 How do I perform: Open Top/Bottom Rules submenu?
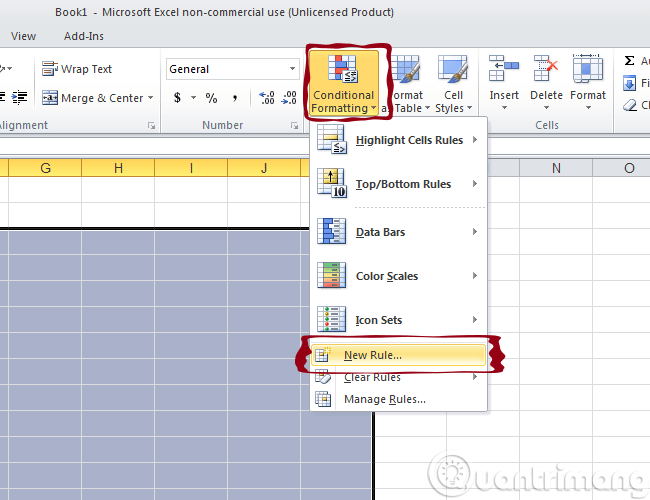[x=398, y=184]
